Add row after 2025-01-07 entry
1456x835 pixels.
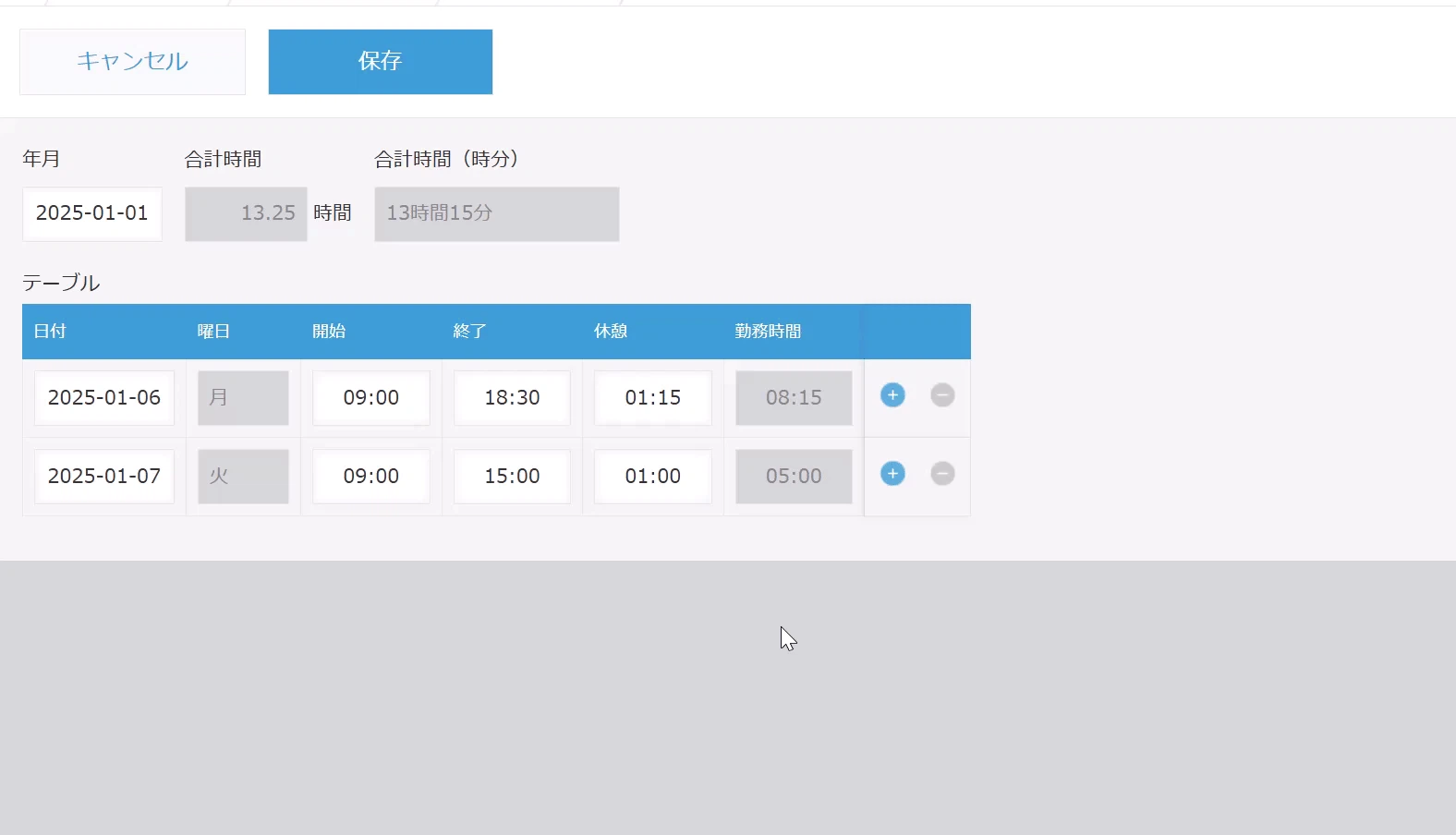pyautogui.click(x=892, y=474)
